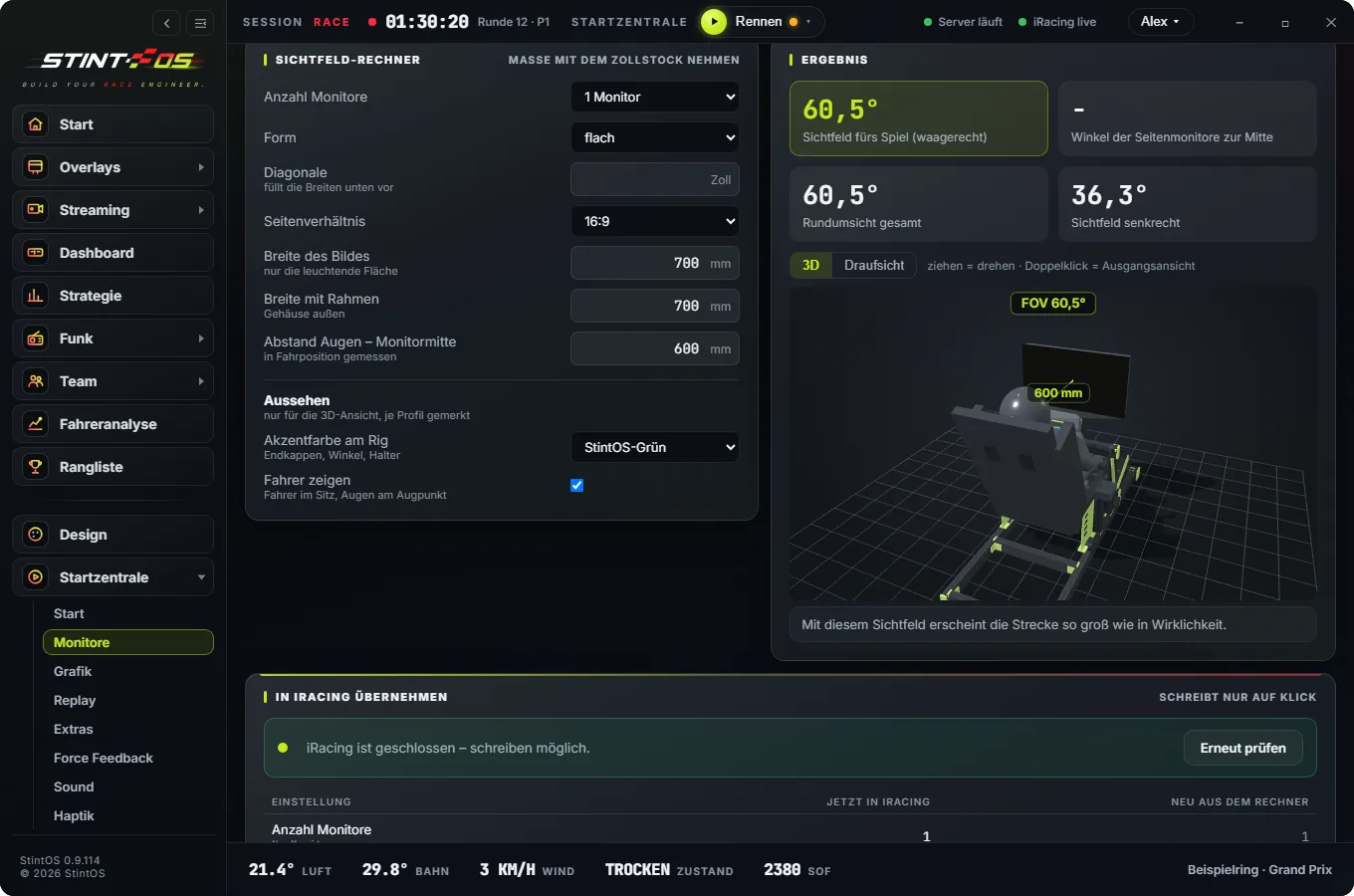1354x896 pixels.
Task: Open the Sound submenu item
Action: click(x=127, y=787)
